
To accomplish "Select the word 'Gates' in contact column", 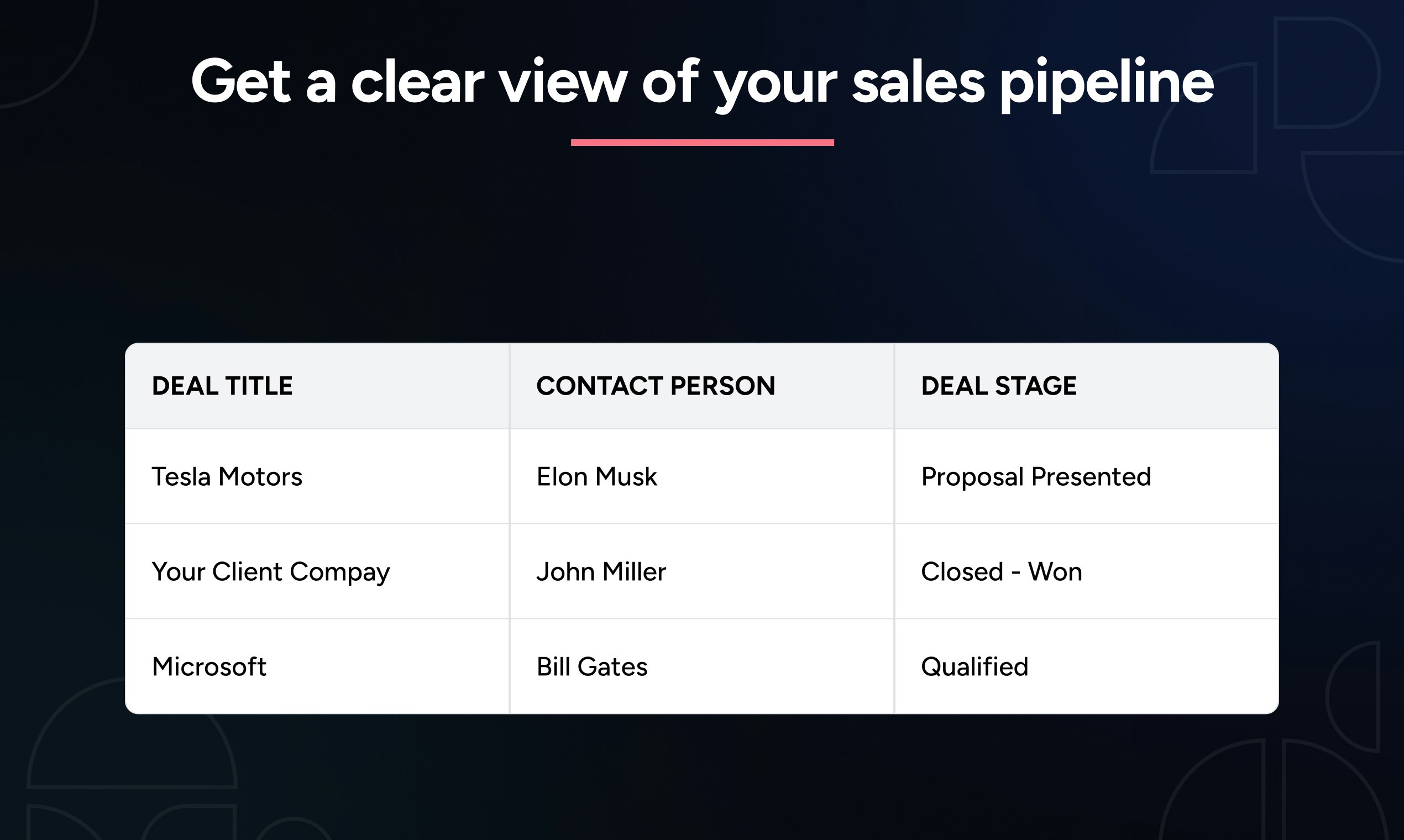I will click(612, 667).
